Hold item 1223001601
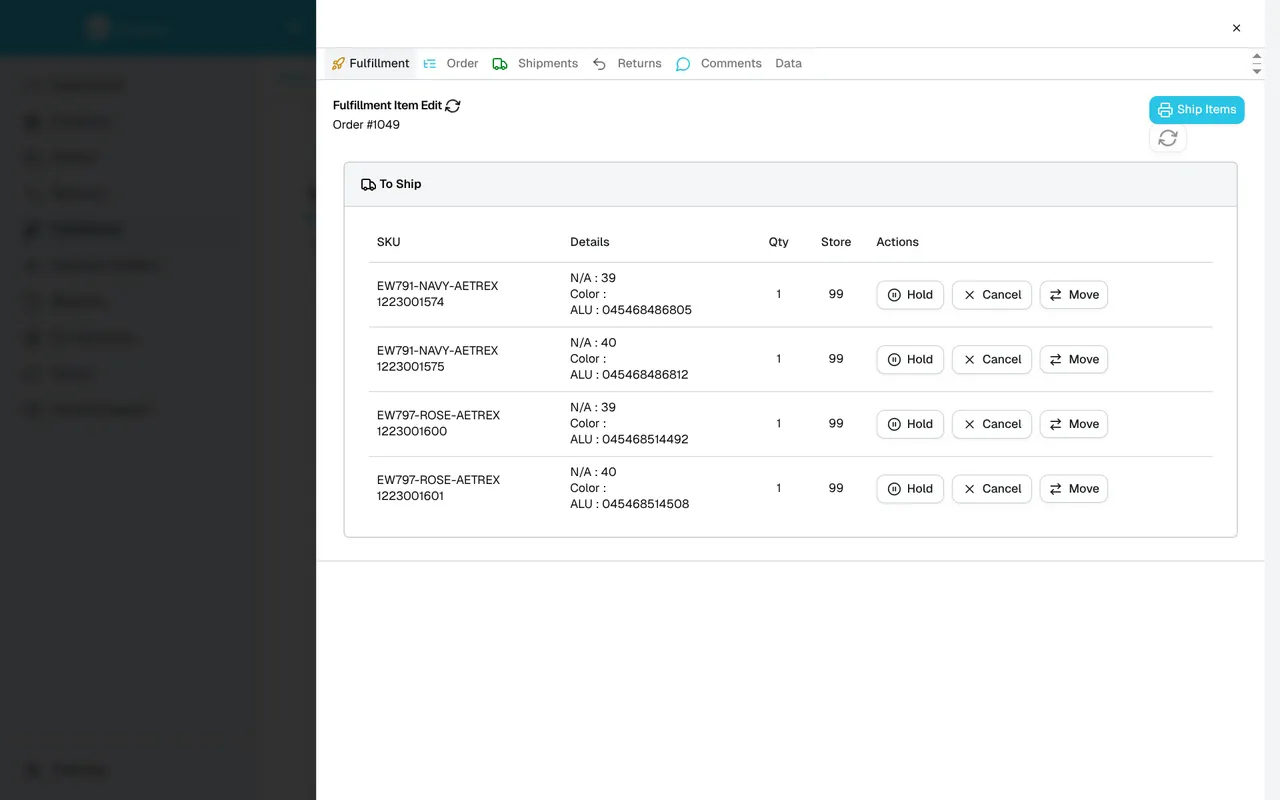 point(910,489)
